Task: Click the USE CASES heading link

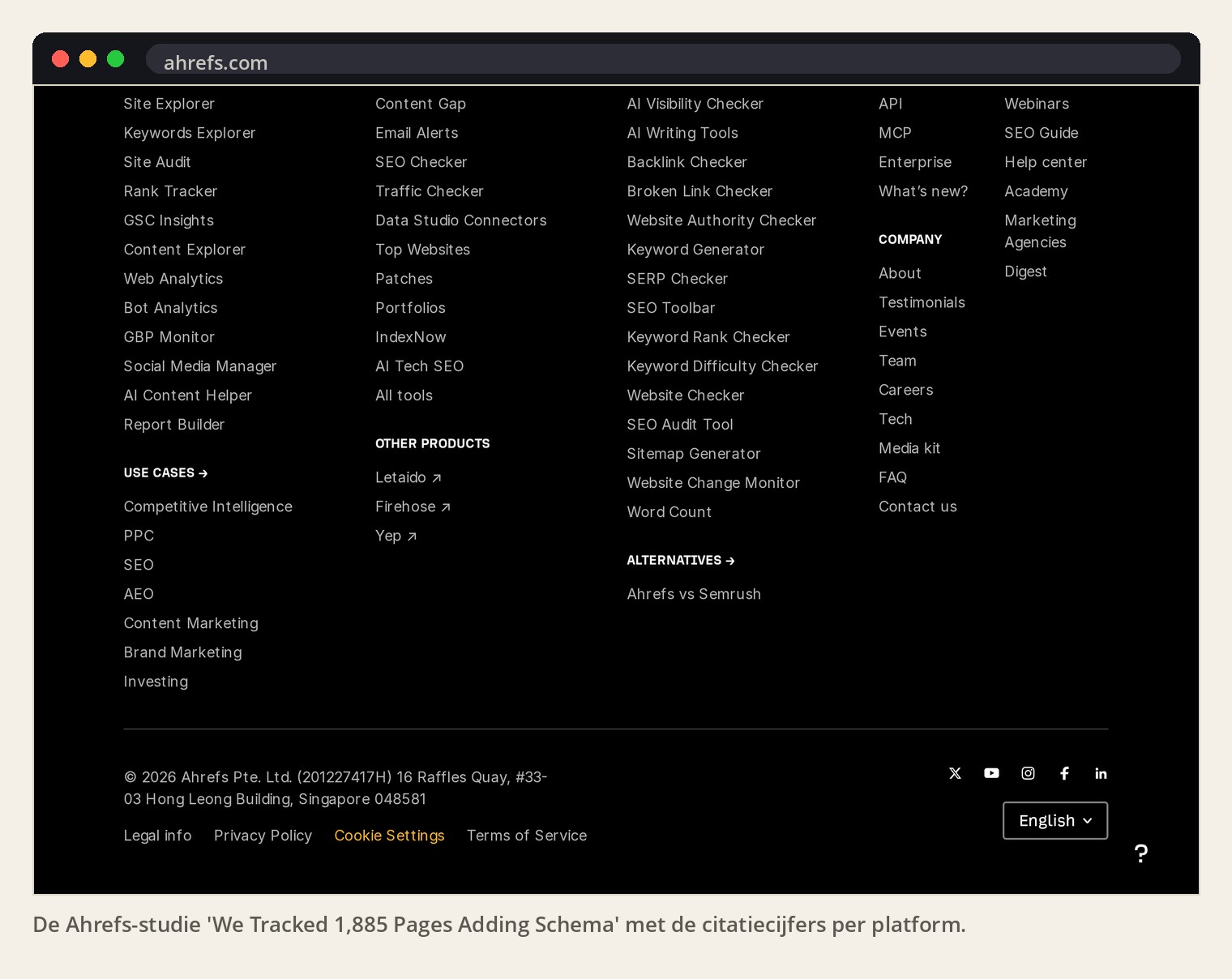Action: 166,472
